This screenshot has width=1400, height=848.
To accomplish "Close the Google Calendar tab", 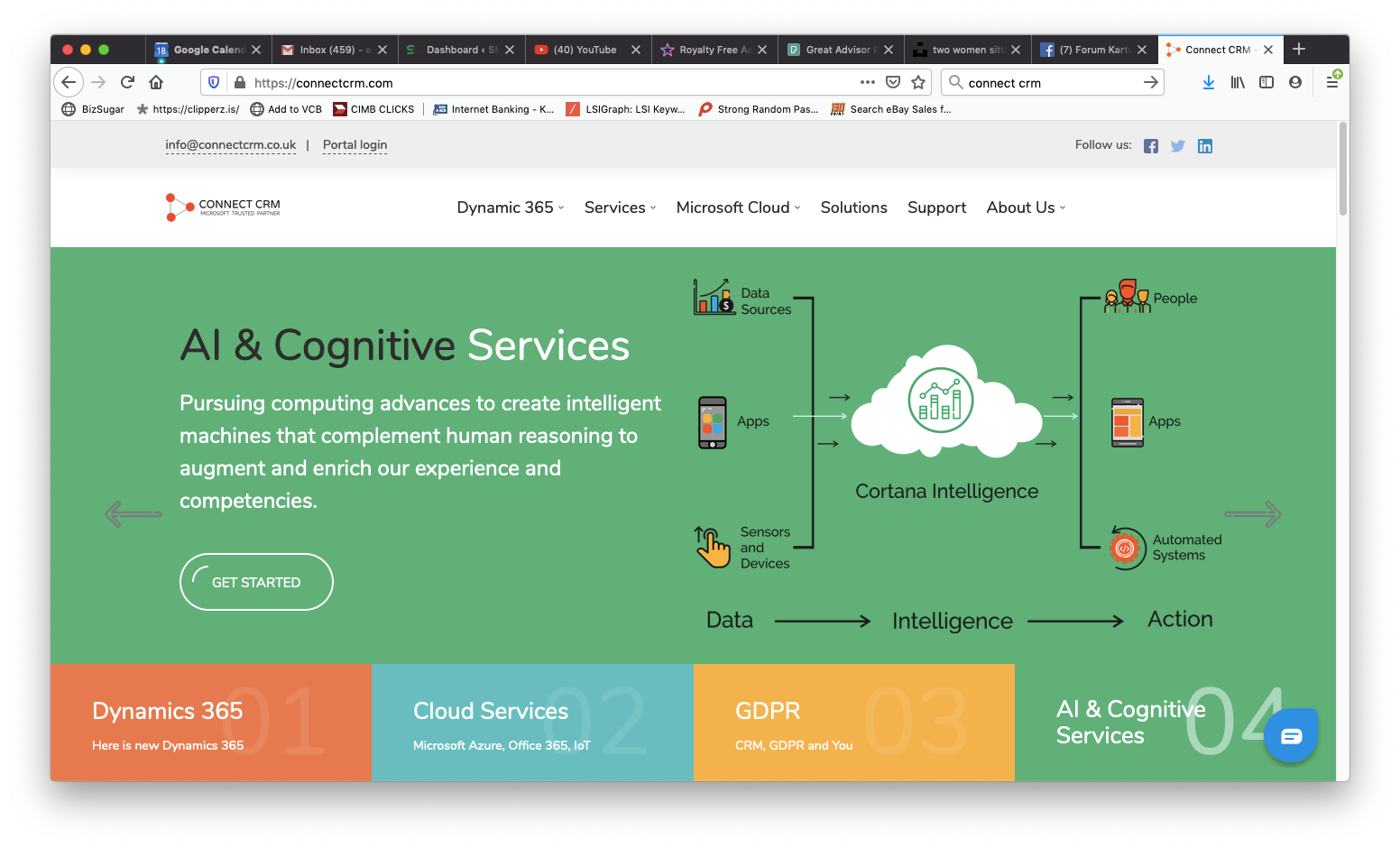I will [256, 50].
